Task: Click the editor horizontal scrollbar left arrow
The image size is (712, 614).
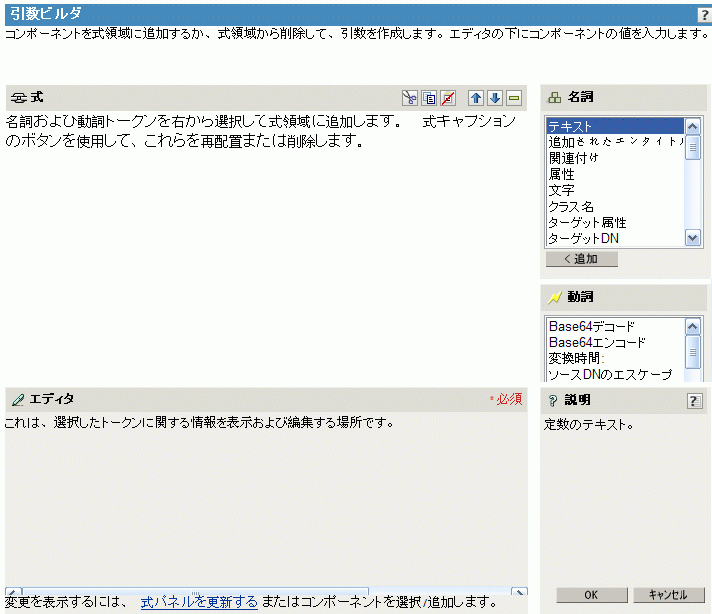Action: pyautogui.click(x=14, y=591)
